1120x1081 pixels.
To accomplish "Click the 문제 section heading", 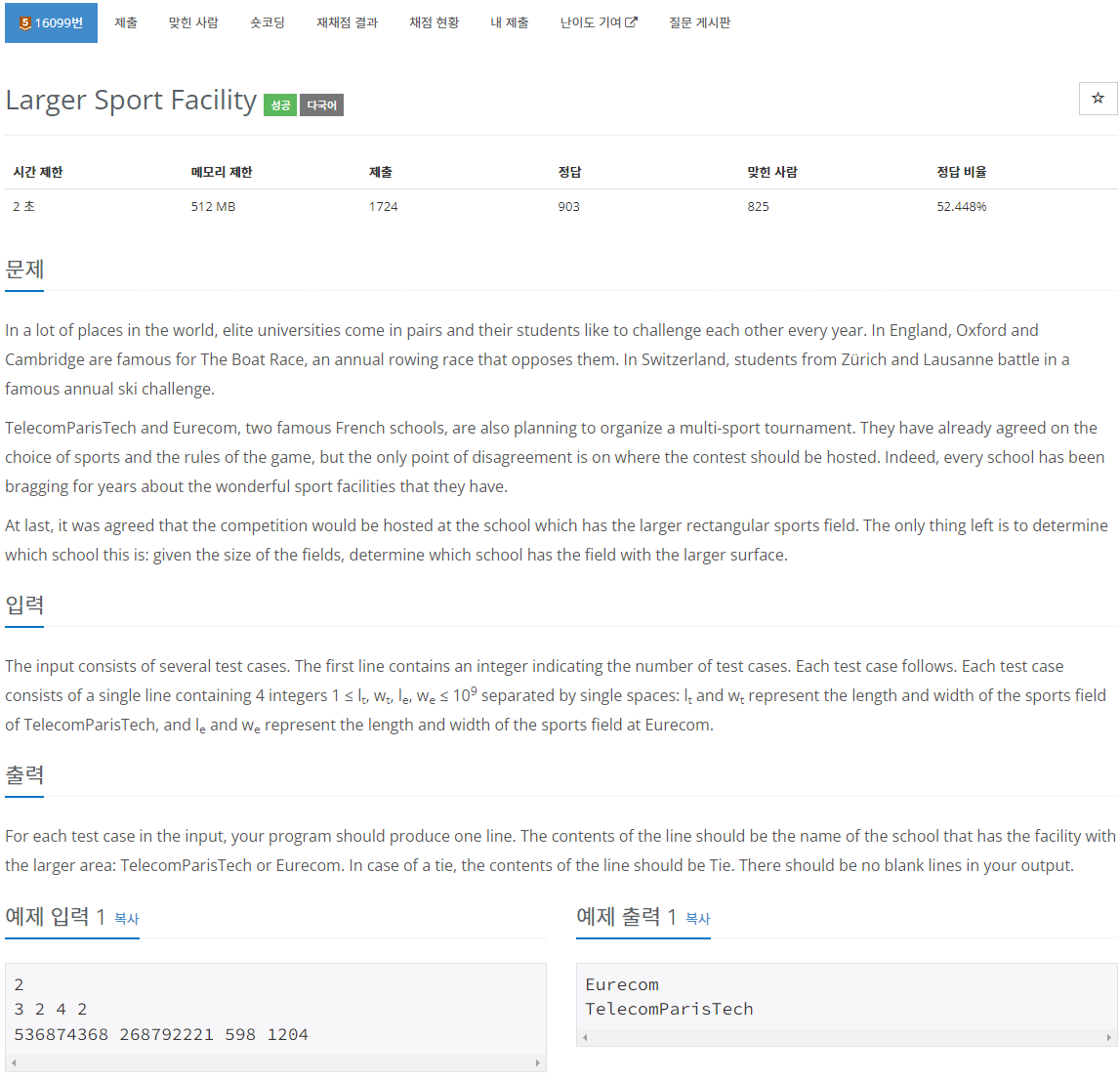I will (24, 270).
